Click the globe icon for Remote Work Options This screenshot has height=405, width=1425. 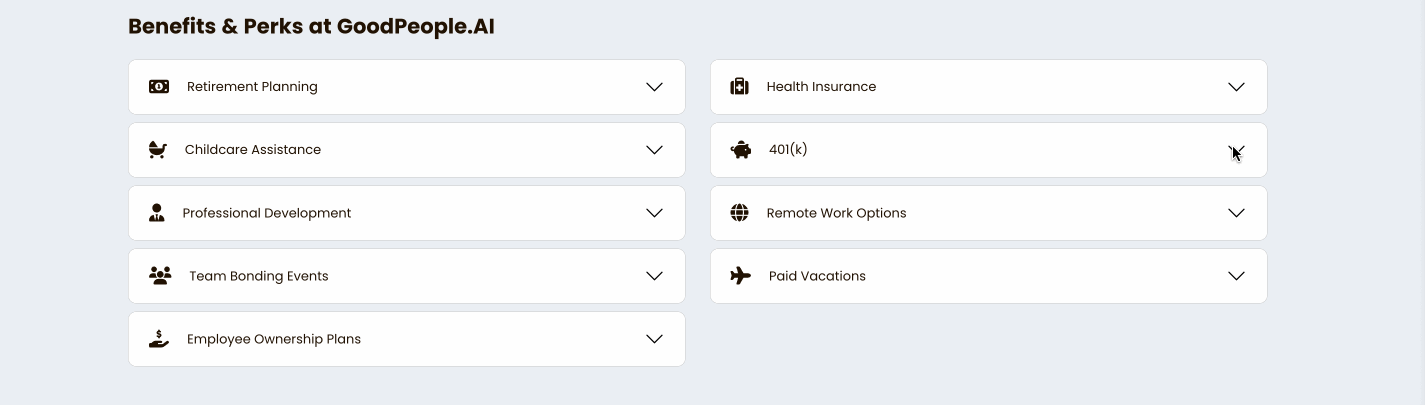[740, 213]
